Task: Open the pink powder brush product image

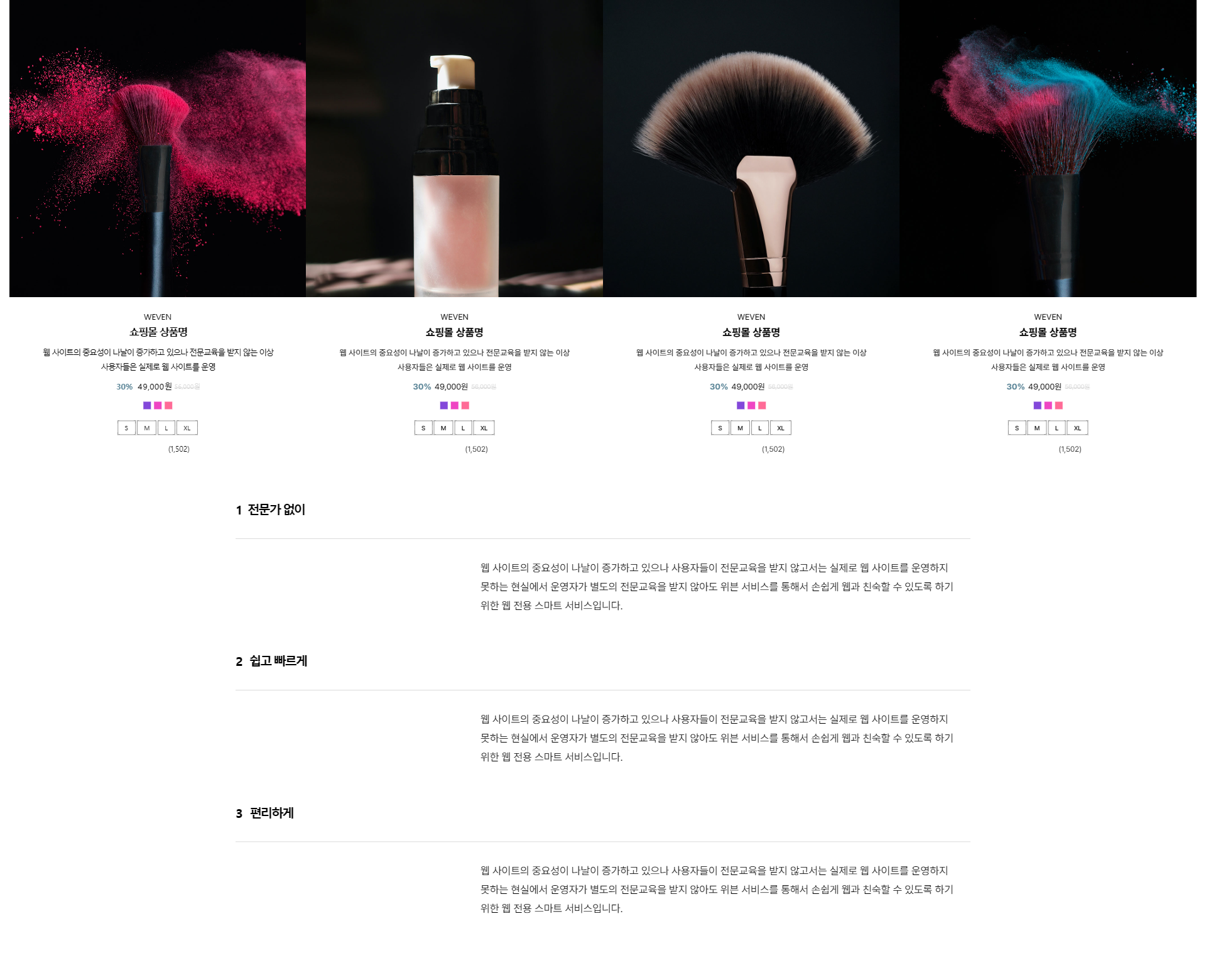Action: pyautogui.click(x=158, y=148)
